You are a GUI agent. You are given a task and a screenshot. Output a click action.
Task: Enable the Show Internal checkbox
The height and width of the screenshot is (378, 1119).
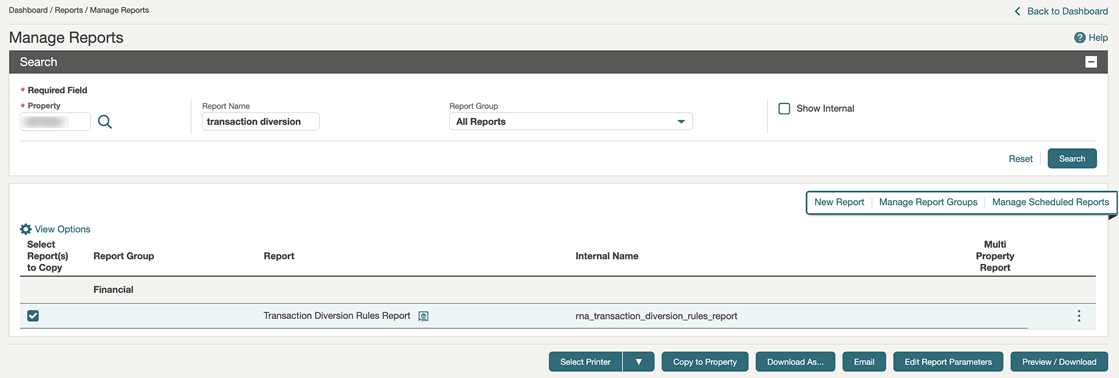click(x=784, y=108)
